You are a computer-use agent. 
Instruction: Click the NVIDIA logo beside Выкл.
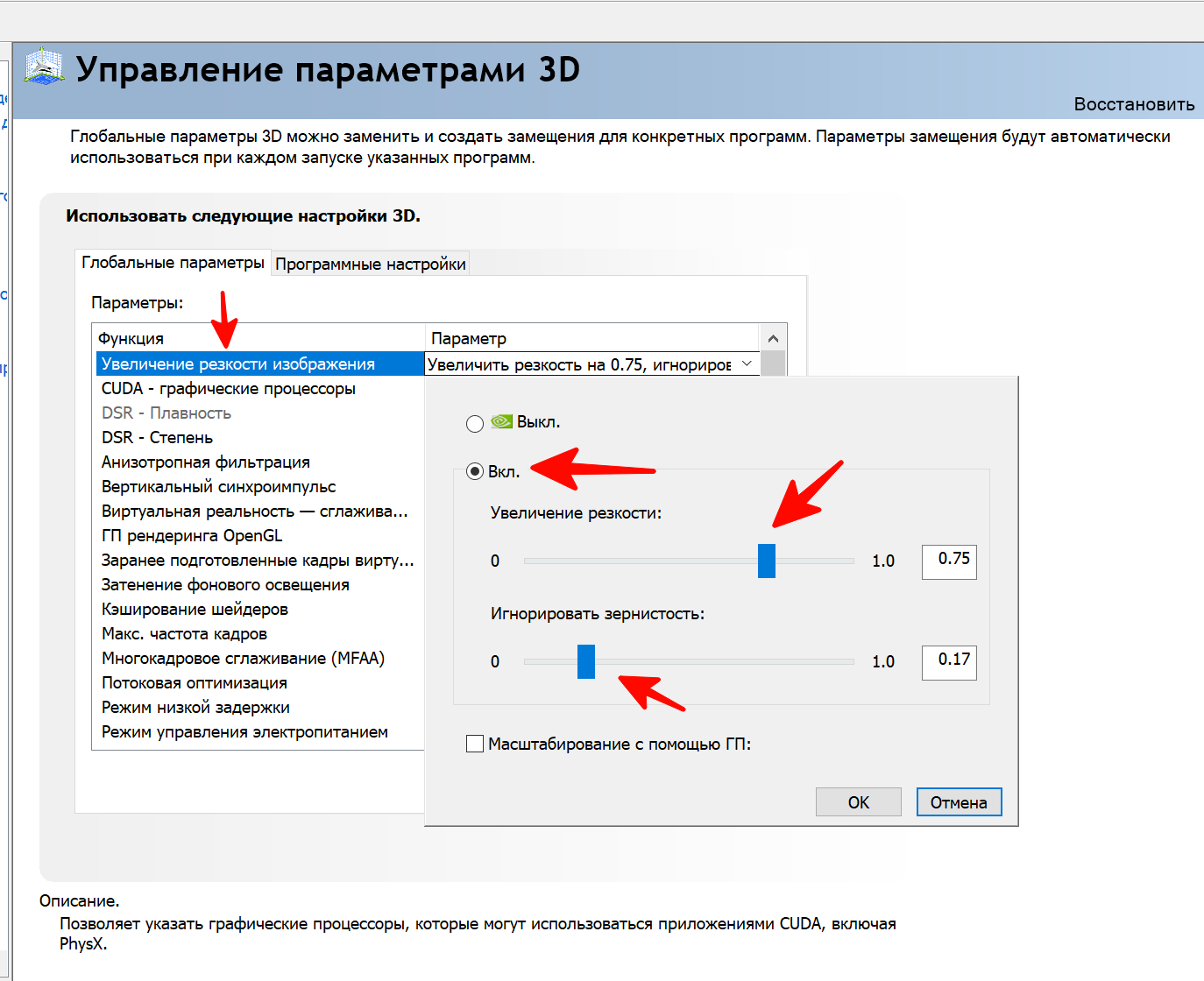[x=501, y=421]
